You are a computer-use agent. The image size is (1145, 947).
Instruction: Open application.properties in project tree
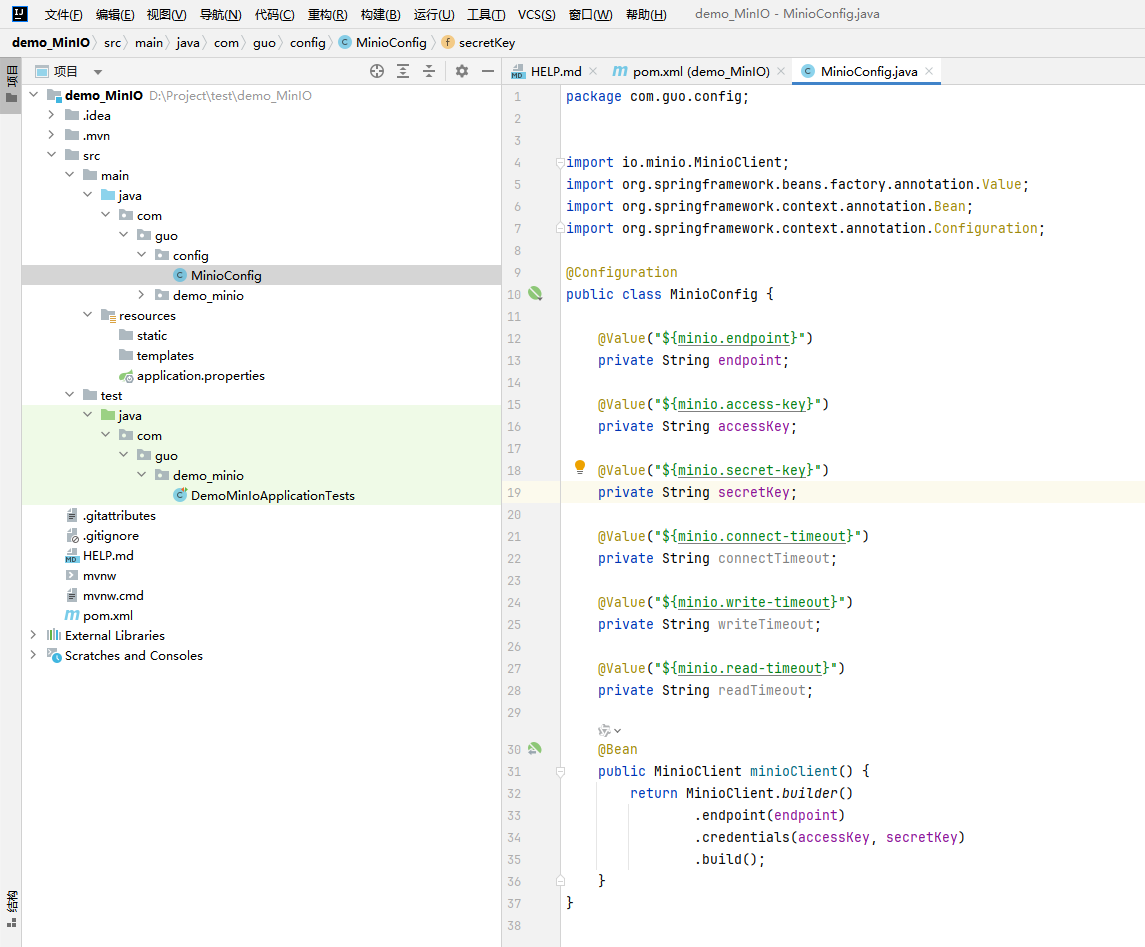coord(201,375)
